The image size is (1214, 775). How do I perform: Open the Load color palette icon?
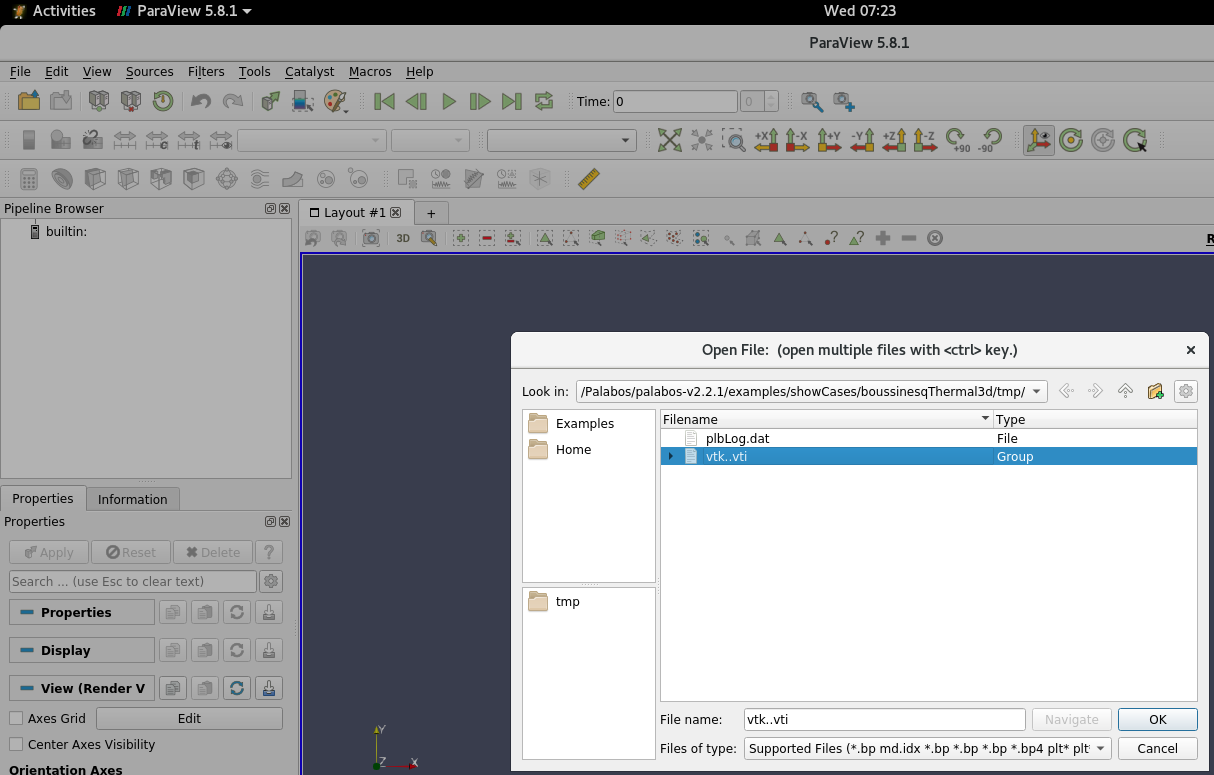[335, 101]
